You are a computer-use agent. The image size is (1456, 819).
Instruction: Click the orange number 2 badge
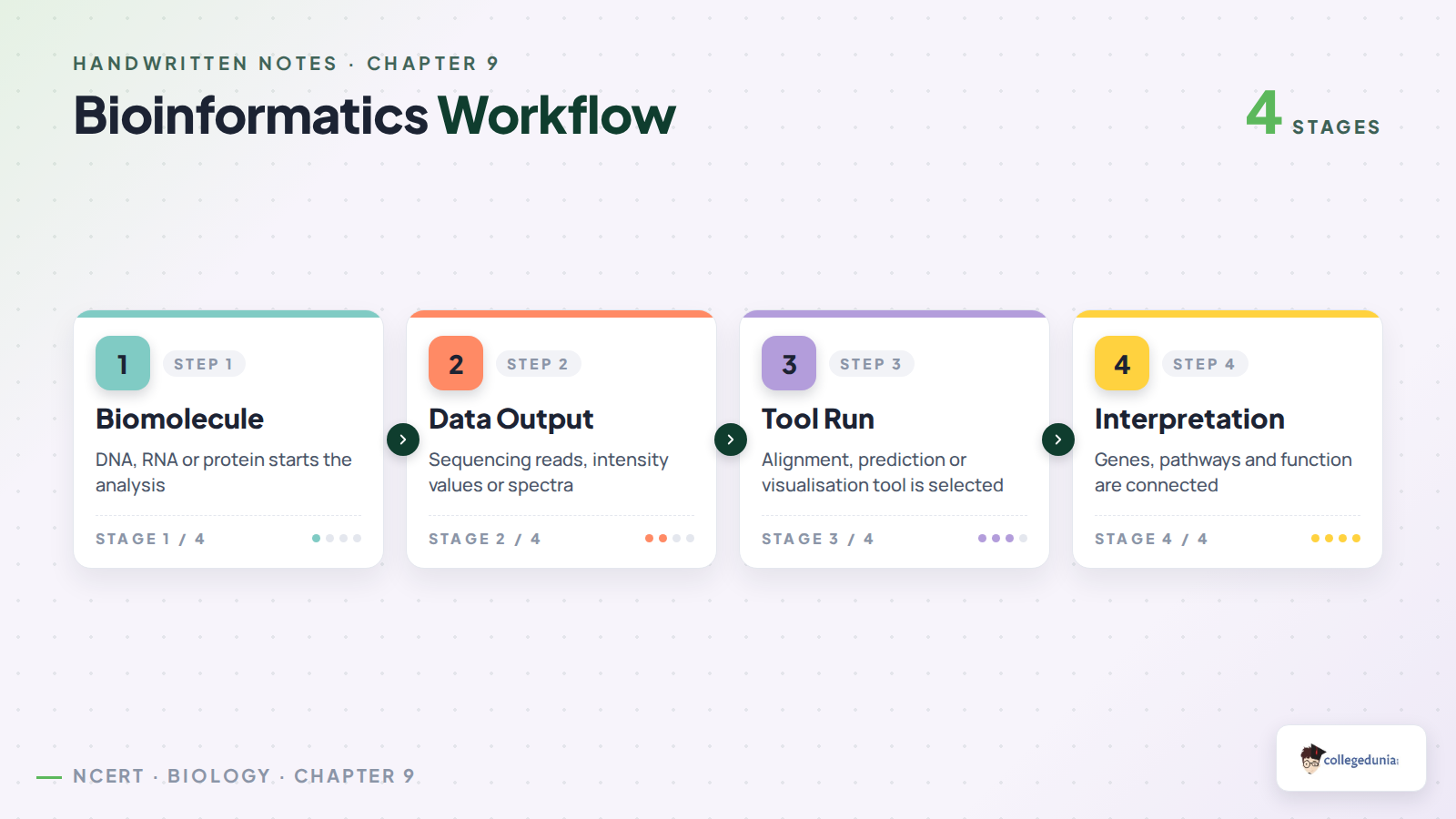[x=456, y=363]
